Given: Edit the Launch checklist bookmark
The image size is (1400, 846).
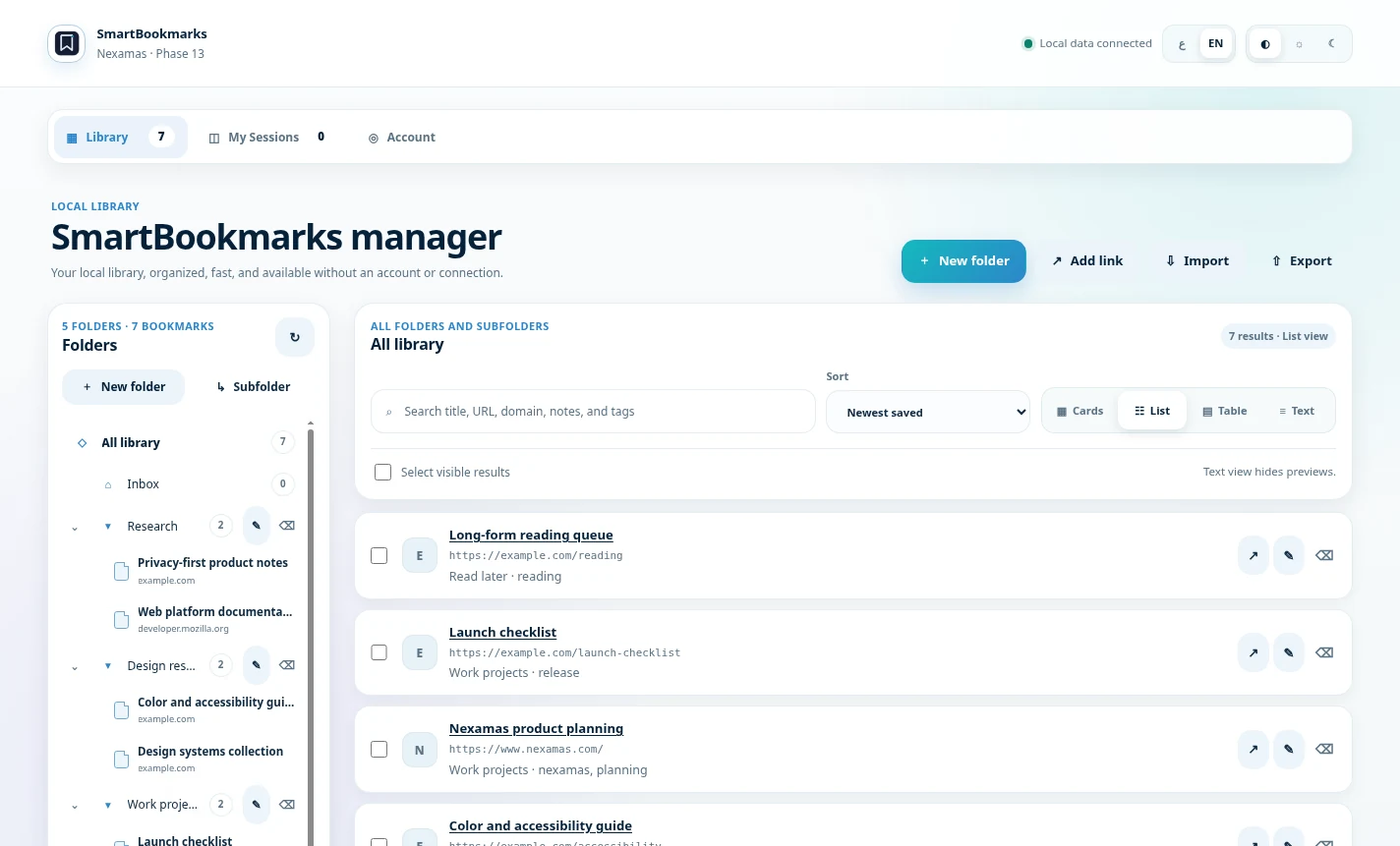Looking at the screenshot, I should coord(1289,652).
